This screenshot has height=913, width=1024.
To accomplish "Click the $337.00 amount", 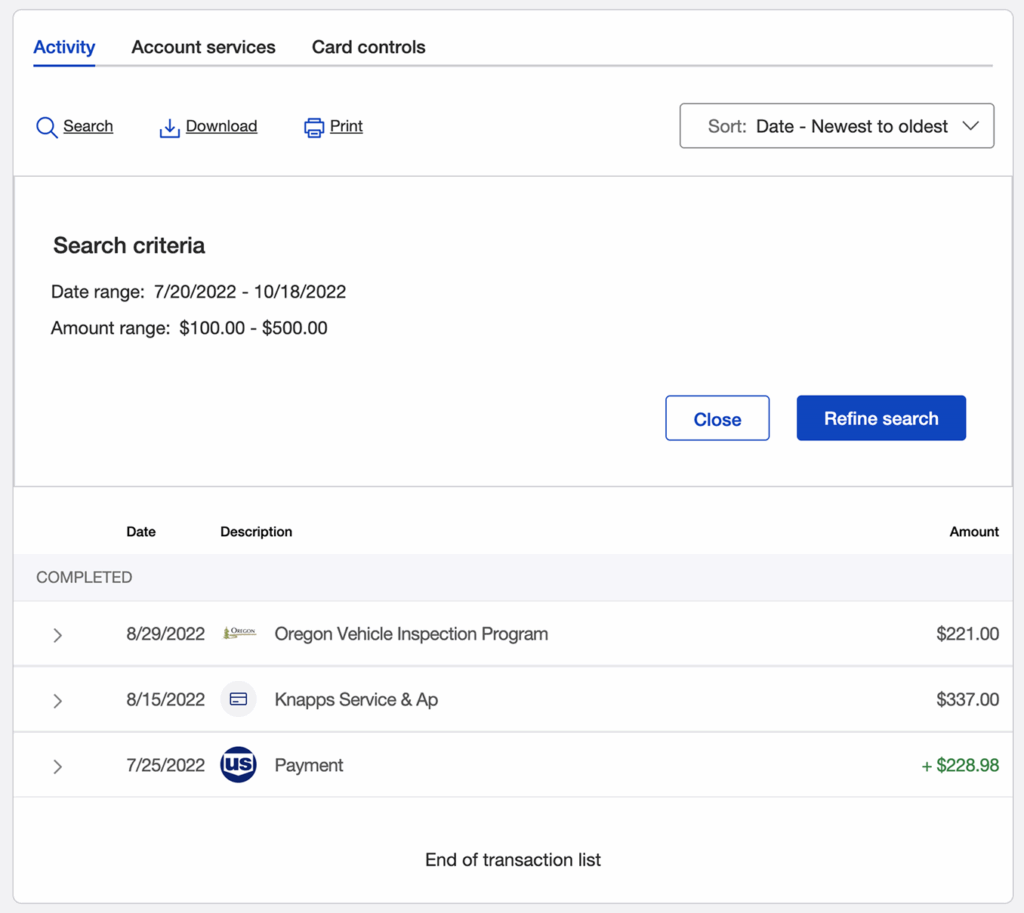I will click(x=967, y=699).
